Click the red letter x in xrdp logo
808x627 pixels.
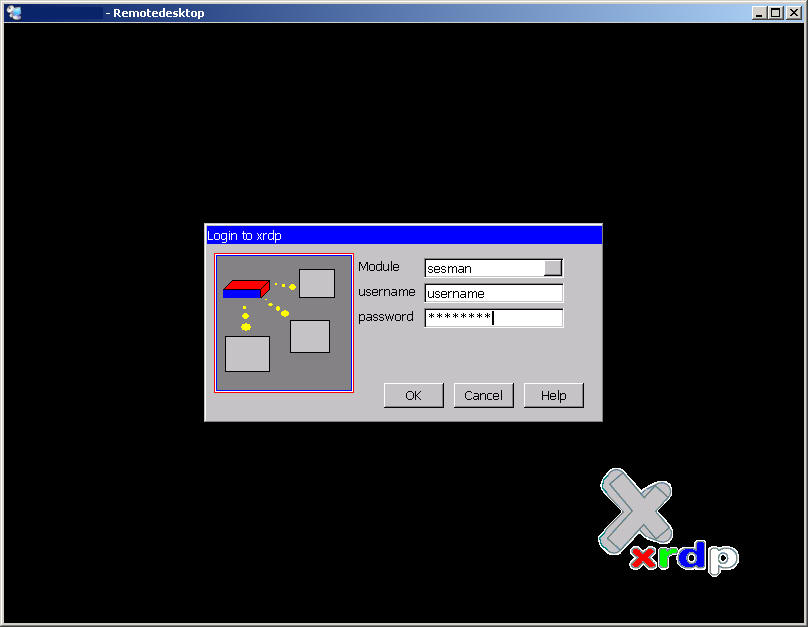[x=644, y=559]
